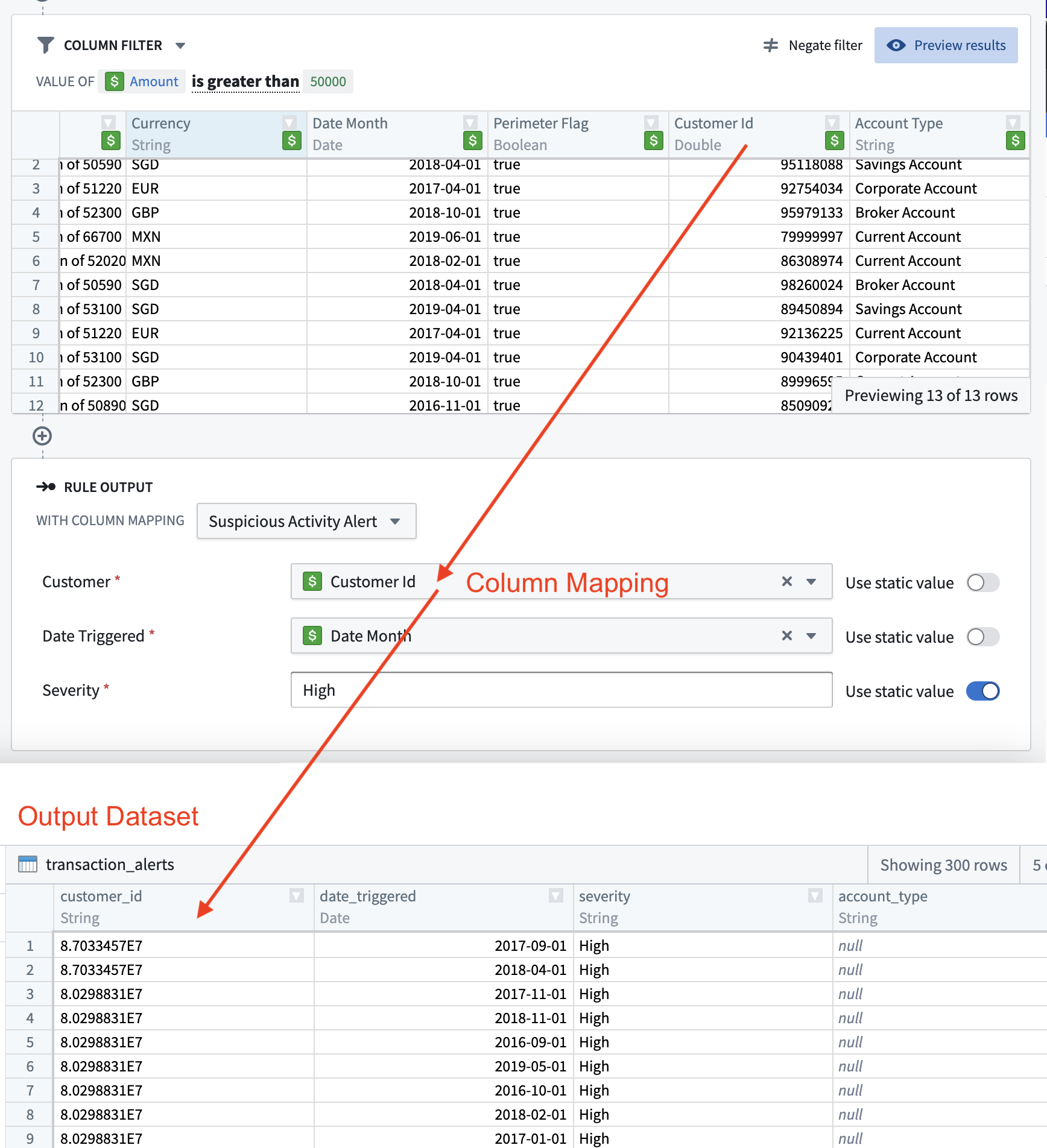Expand the Customer field column dropdown arrow
Image resolution: width=1047 pixels, height=1148 pixels.
pyautogui.click(x=811, y=582)
